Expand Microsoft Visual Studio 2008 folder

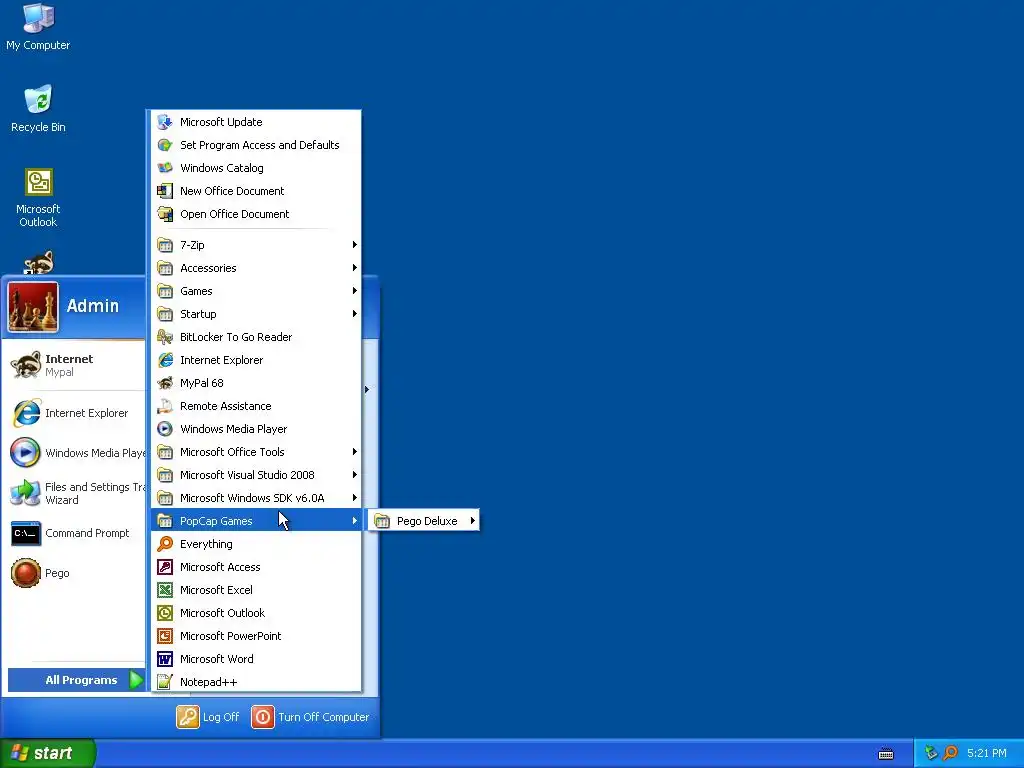click(255, 475)
